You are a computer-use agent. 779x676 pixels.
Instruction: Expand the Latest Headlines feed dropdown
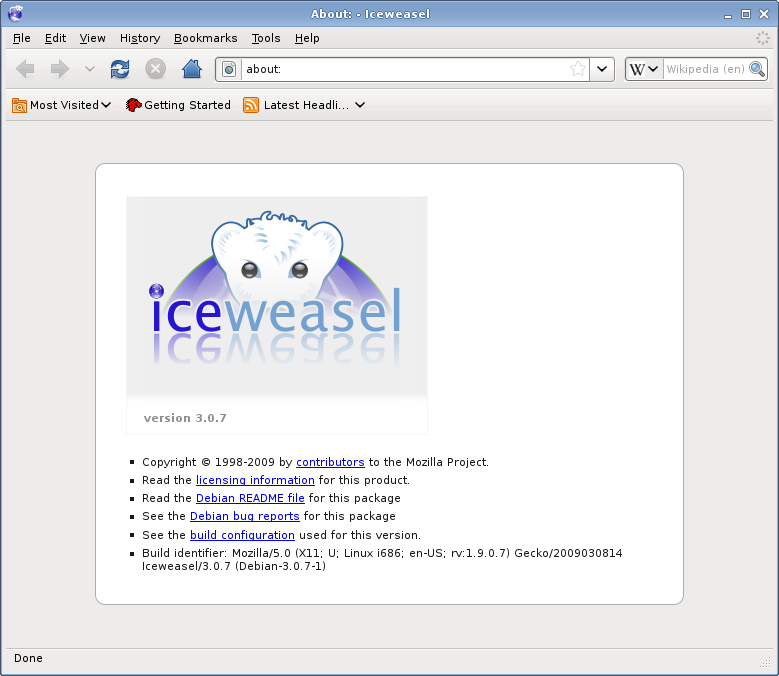(360, 105)
